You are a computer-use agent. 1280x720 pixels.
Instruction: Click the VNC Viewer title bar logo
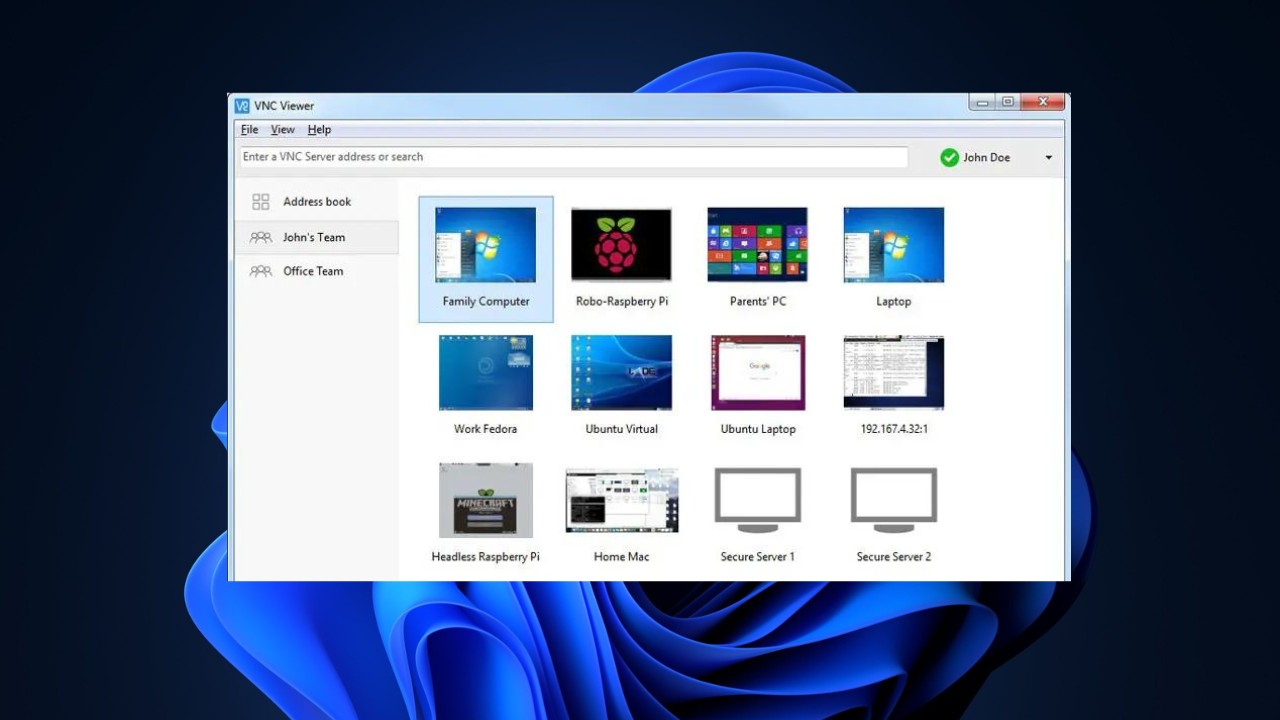(242, 106)
